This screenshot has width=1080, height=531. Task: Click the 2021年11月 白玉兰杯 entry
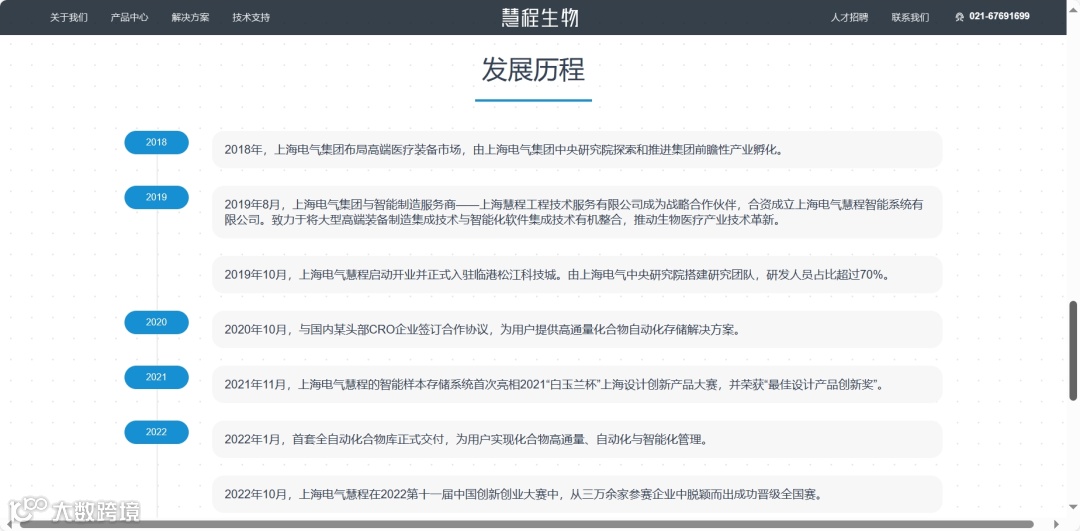pyautogui.click(x=577, y=384)
